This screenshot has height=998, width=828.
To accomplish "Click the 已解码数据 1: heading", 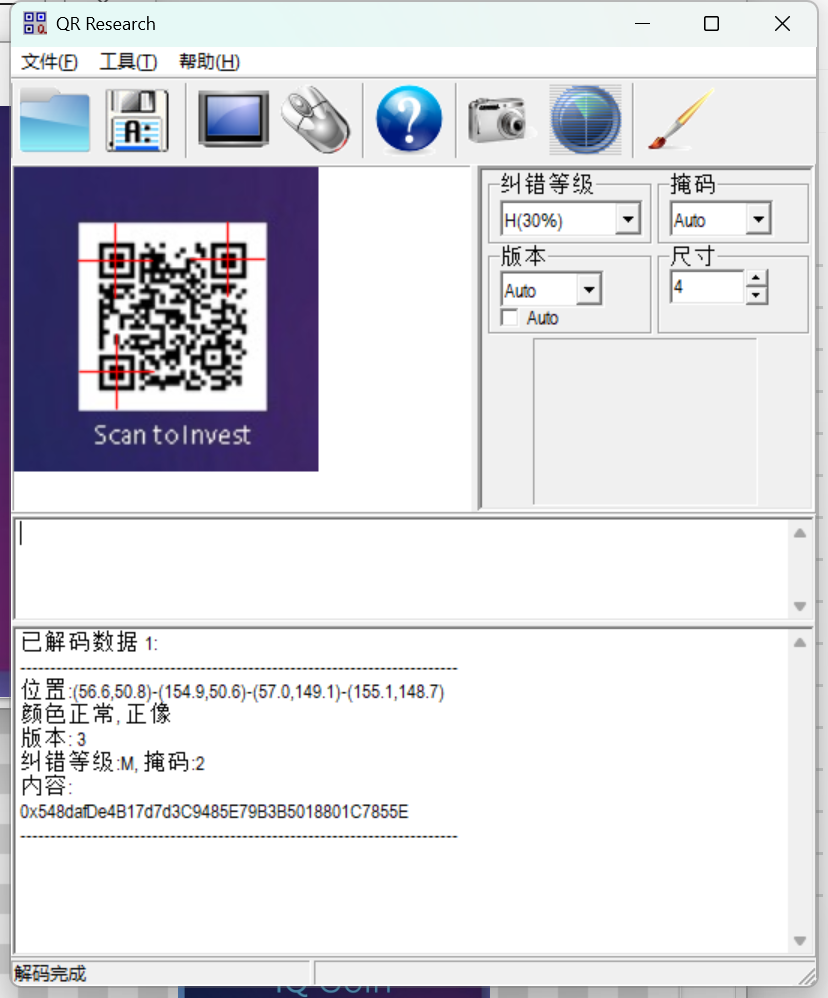I will [x=89, y=642].
